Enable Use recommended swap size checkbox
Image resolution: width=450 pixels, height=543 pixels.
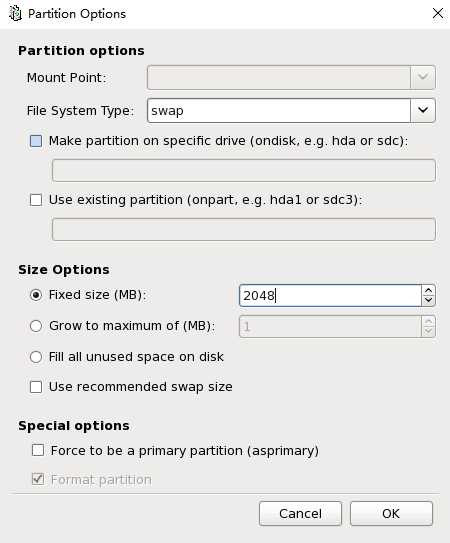click(36, 387)
